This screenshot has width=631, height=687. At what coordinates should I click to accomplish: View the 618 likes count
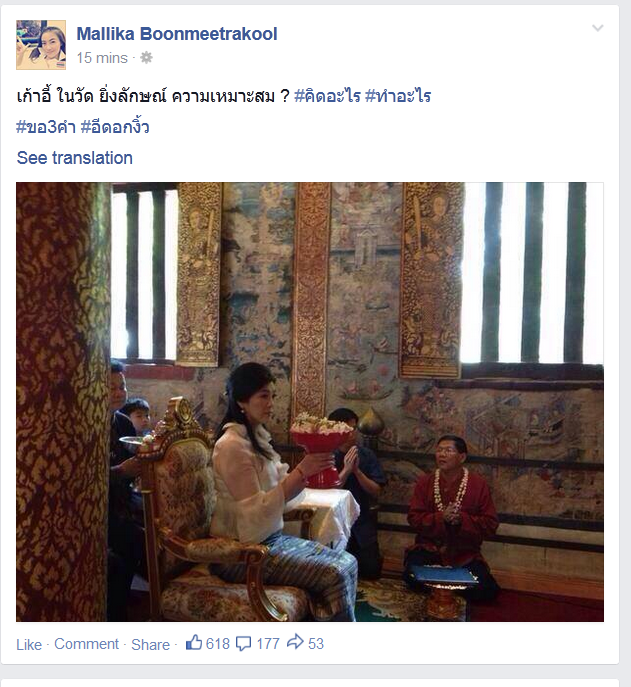[x=218, y=644]
